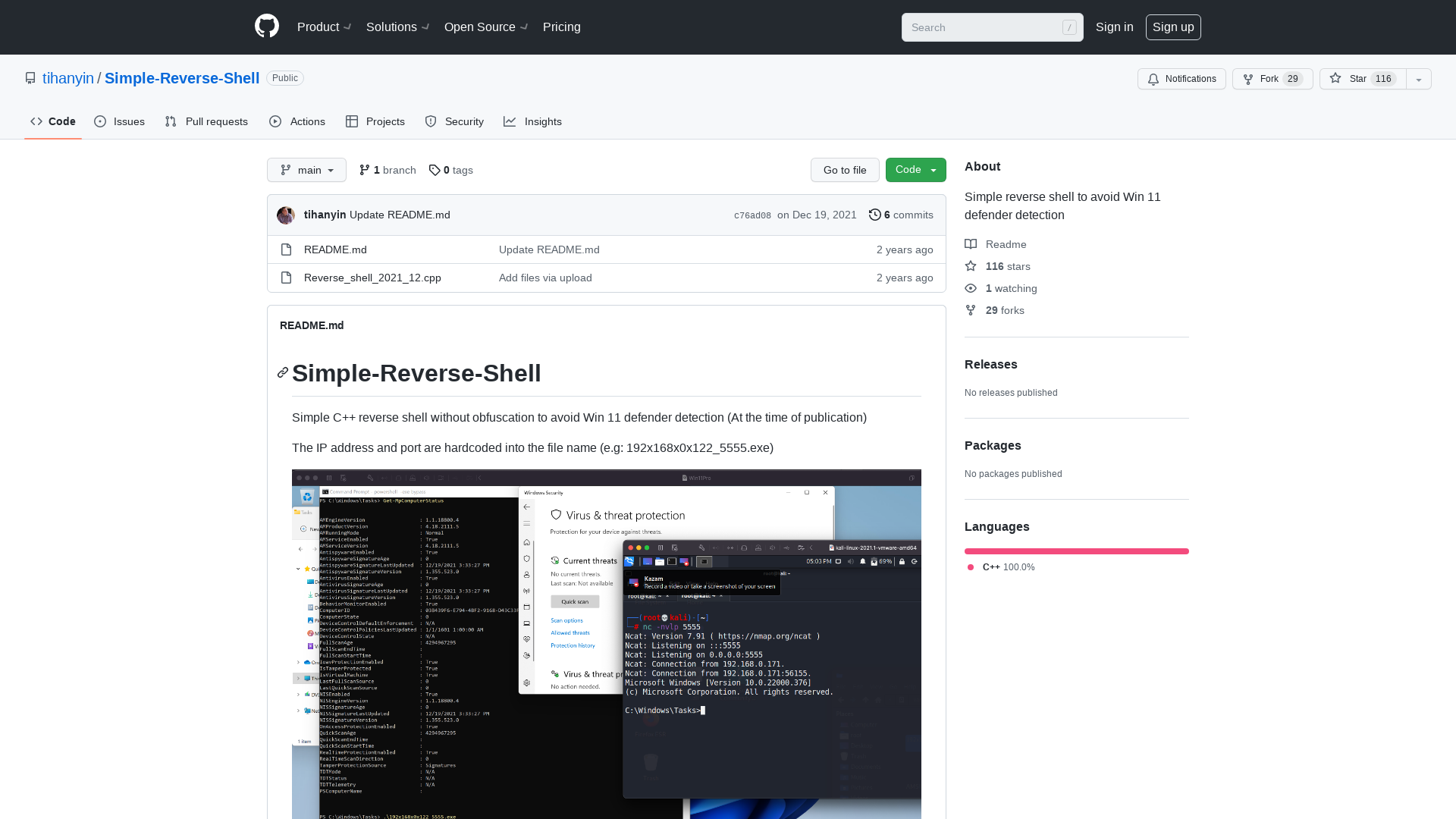
Task: Click the file icon beside README.md
Action: tap(286, 249)
